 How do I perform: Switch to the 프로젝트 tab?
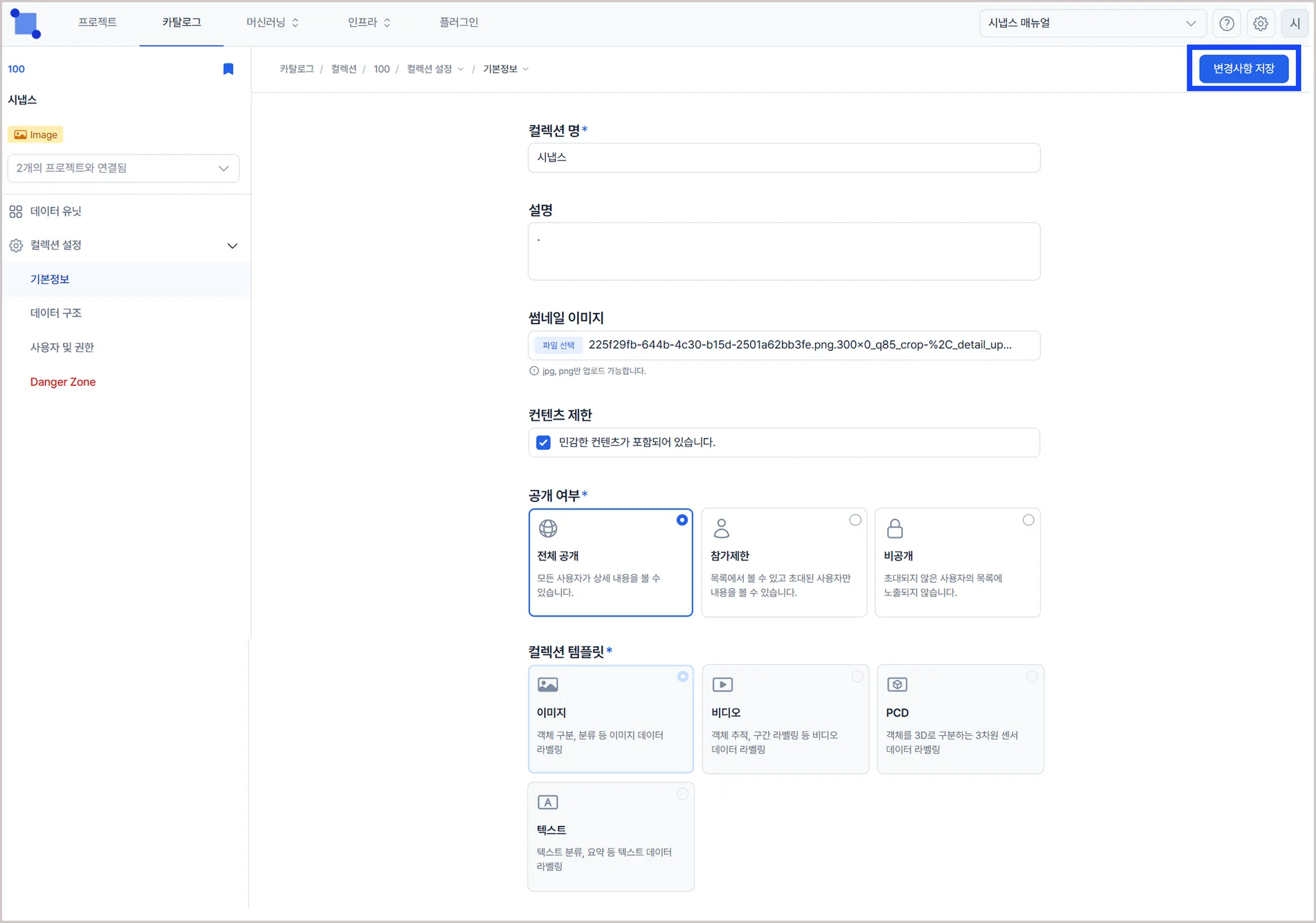pyautogui.click(x=98, y=22)
